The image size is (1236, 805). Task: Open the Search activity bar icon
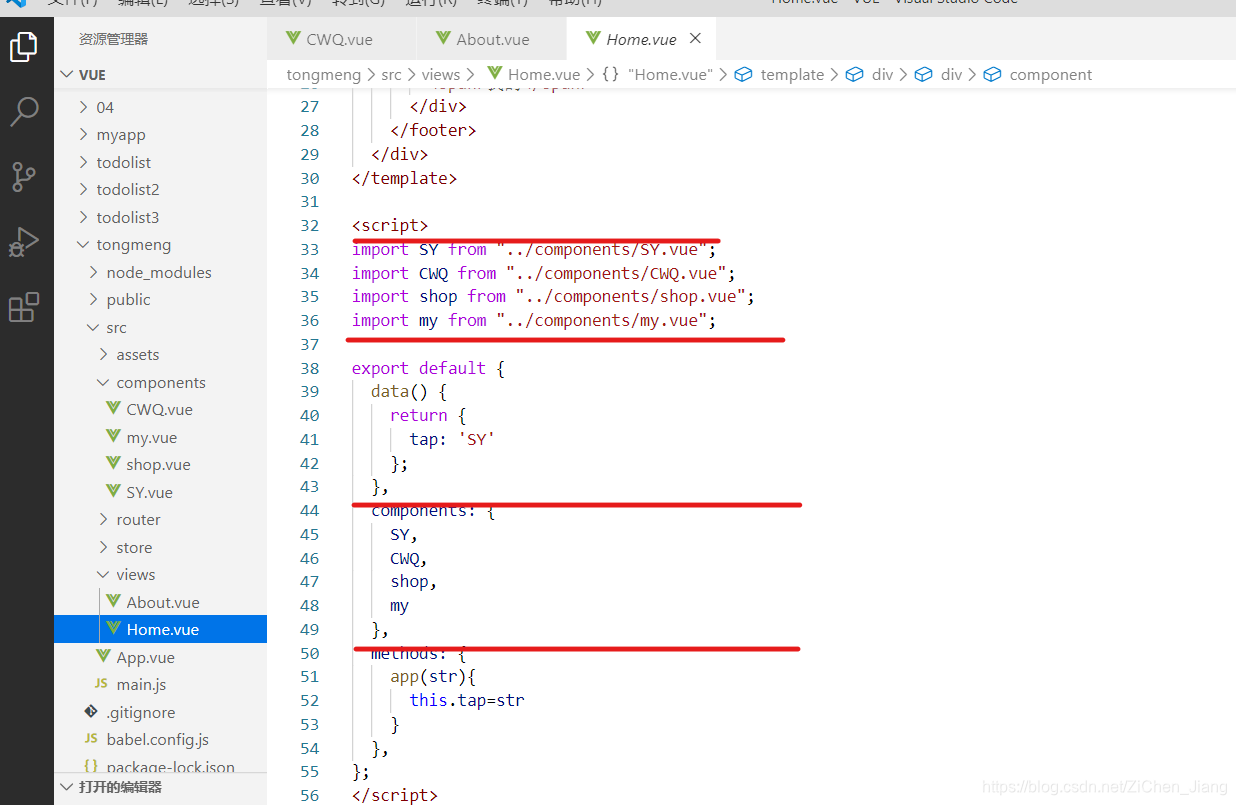click(x=24, y=111)
